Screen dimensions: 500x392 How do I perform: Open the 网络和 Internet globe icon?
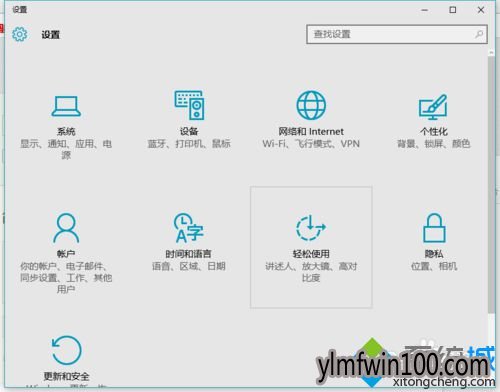pos(311,105)
